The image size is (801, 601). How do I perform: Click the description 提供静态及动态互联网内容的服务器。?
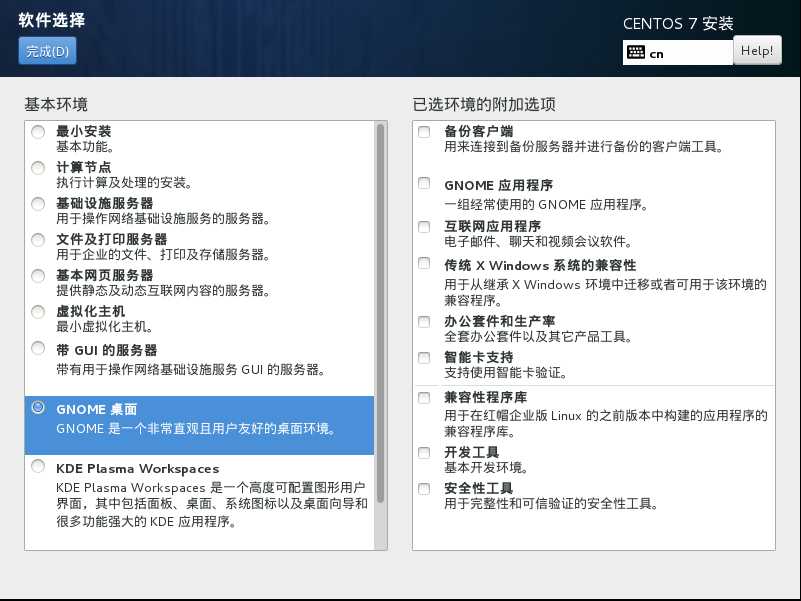click(163, 290)
